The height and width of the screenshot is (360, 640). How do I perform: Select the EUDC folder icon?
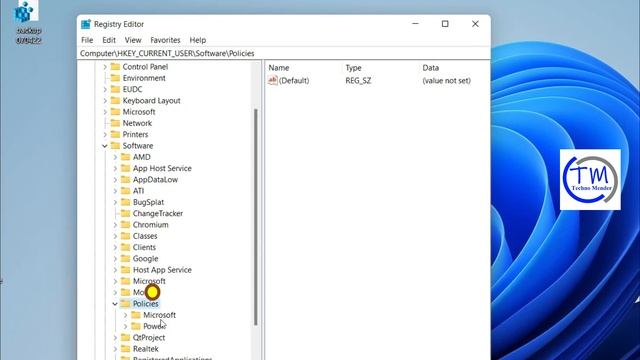pyautogui.click(x=116, y=89)
